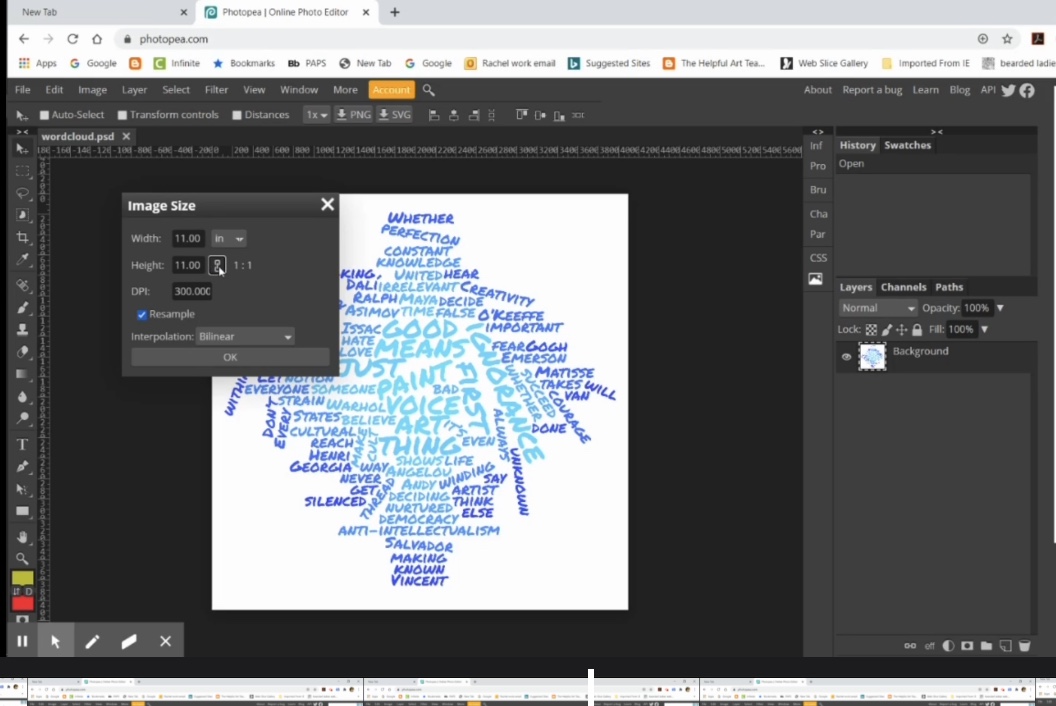Switch to the Swatches tab
This screenshot has height=706, width=1056.
(908, 145)
